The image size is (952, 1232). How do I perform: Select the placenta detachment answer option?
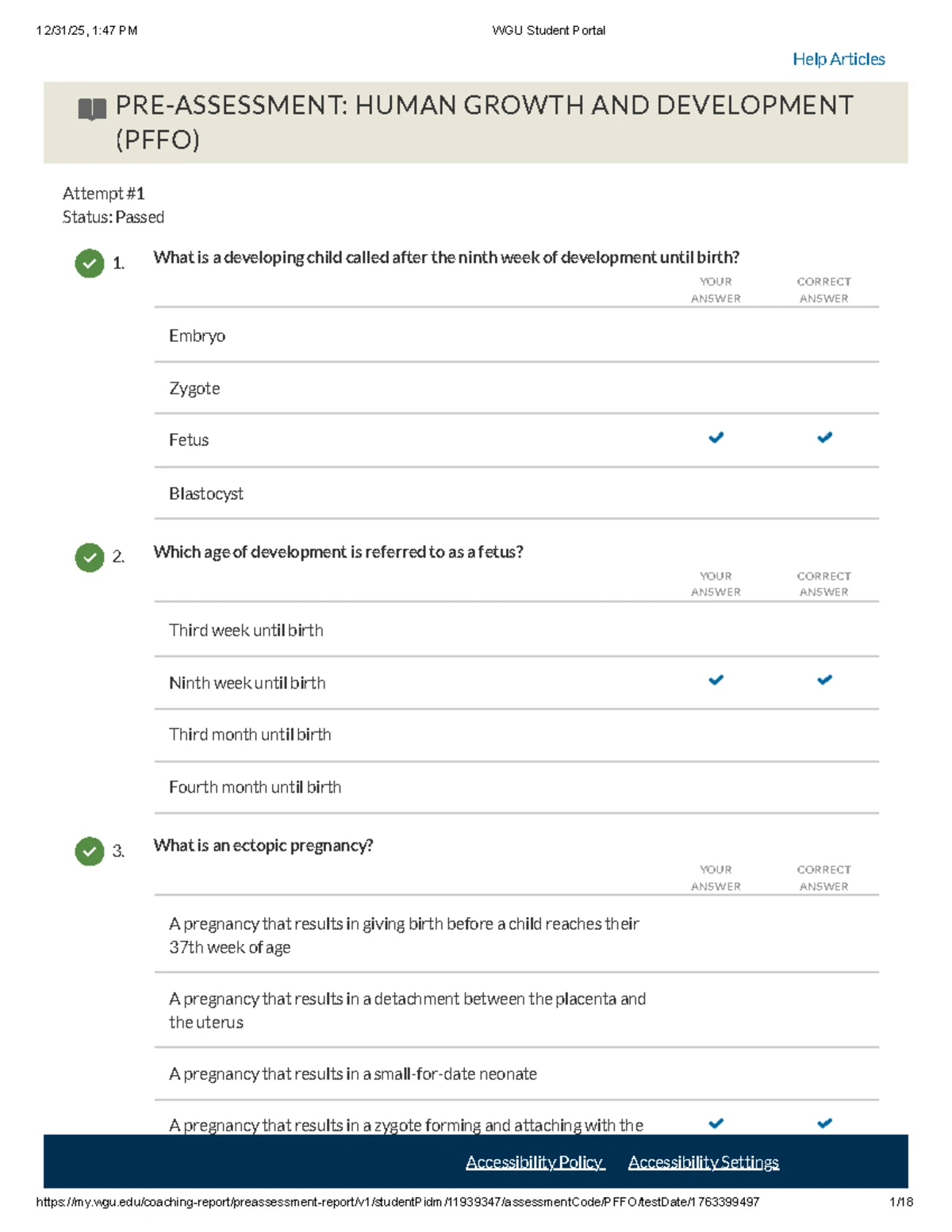(x=407, y=1010)
